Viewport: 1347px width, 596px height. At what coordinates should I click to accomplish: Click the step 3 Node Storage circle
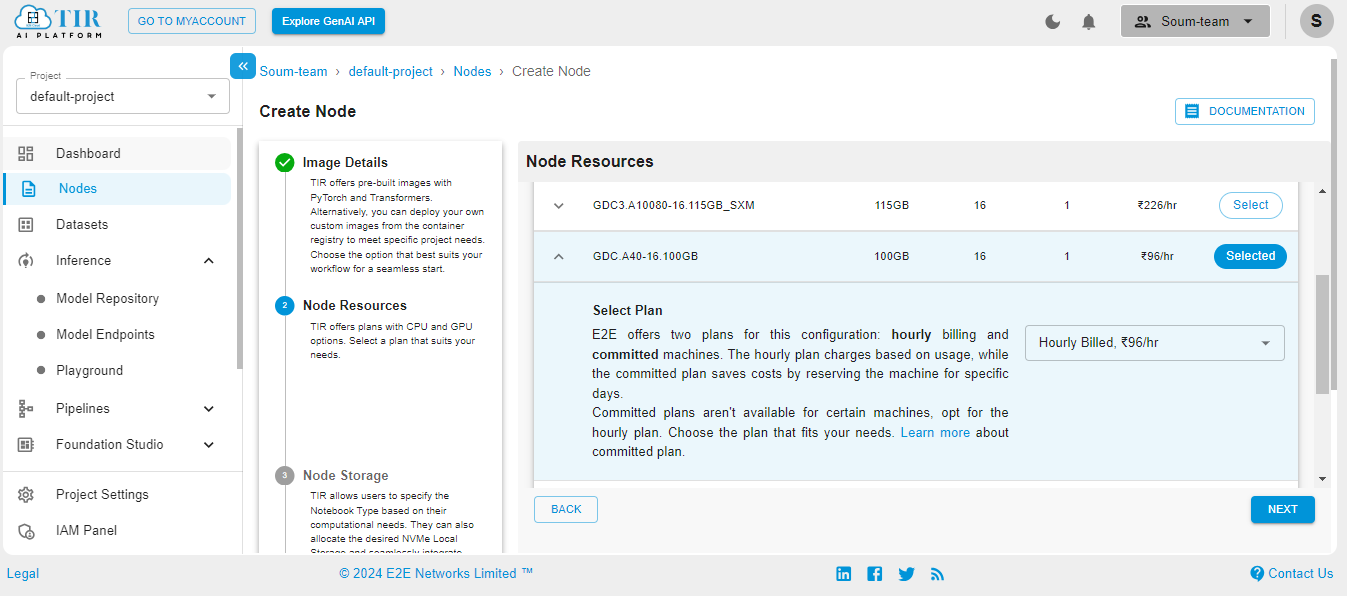285,476
